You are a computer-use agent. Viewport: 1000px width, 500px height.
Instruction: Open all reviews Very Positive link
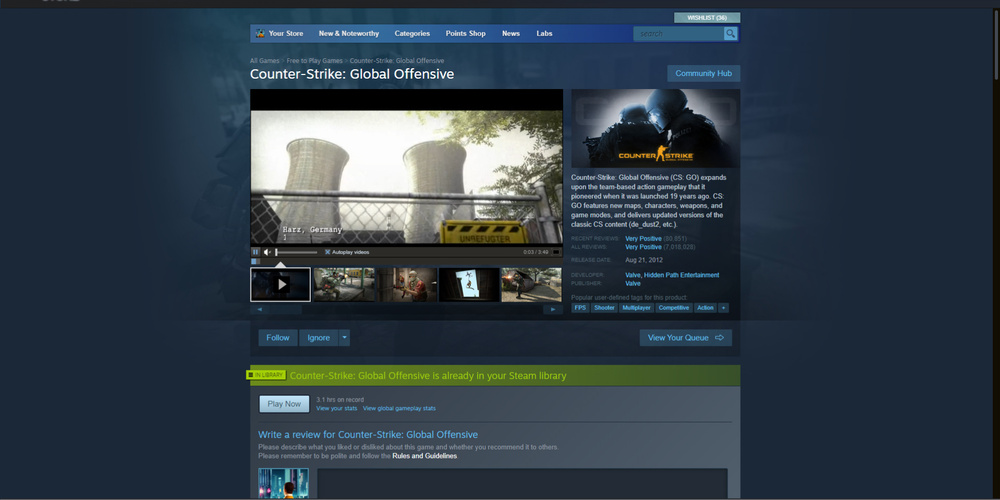(x=643, y=247)
